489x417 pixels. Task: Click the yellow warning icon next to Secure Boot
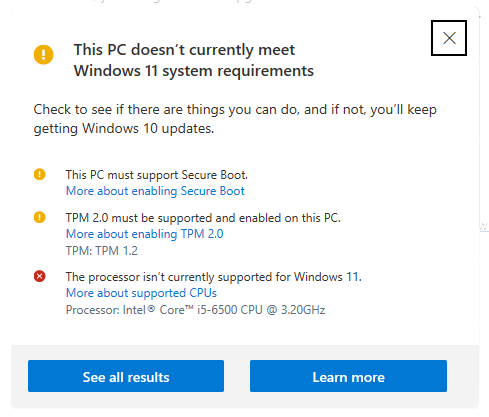40,174
